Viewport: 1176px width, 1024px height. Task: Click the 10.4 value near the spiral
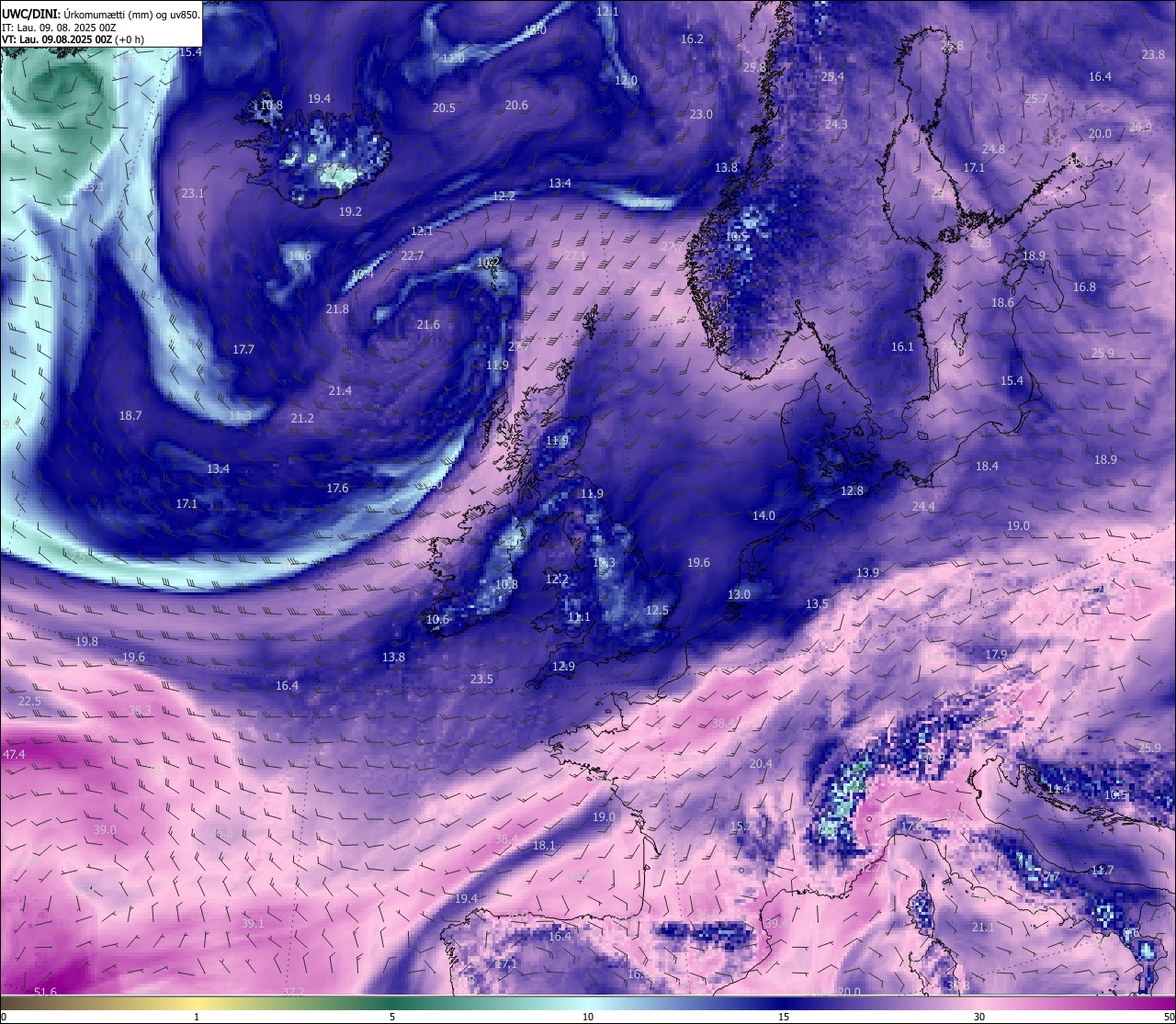click(x=363, y=274)
